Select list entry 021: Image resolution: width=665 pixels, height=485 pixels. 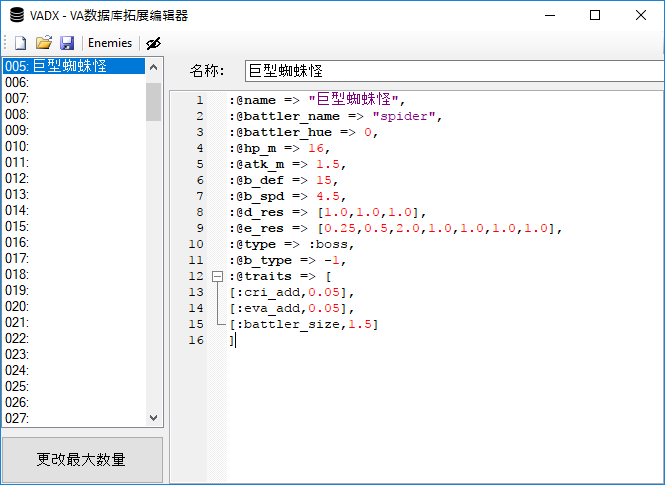coord(74,322)
